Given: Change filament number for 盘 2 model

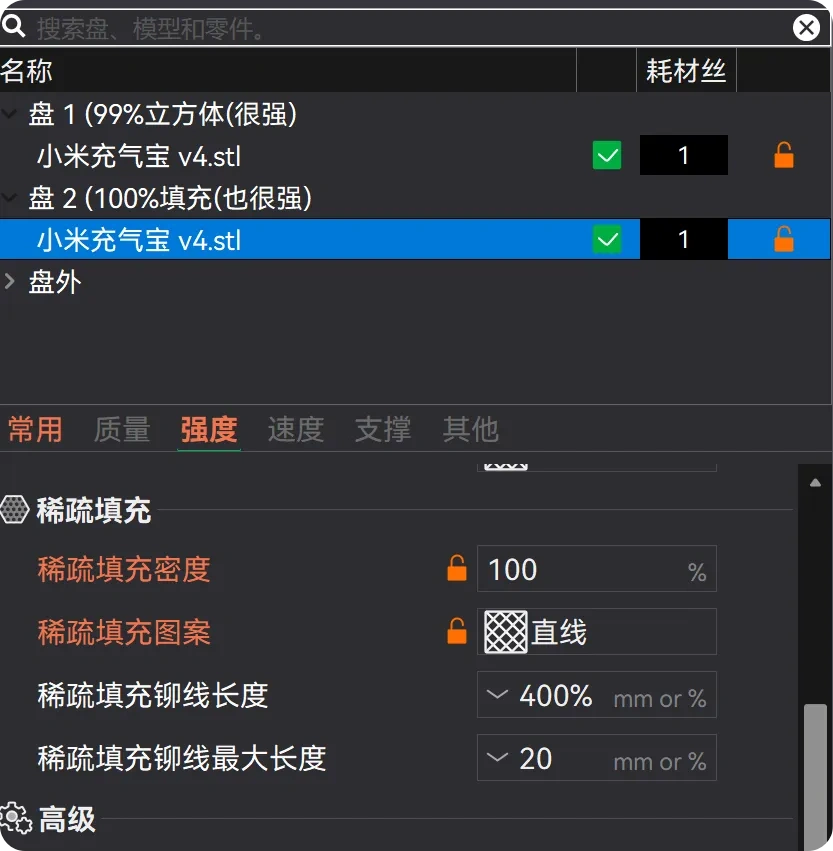Looking at the screenshot, I should click(x=684, y=239).
